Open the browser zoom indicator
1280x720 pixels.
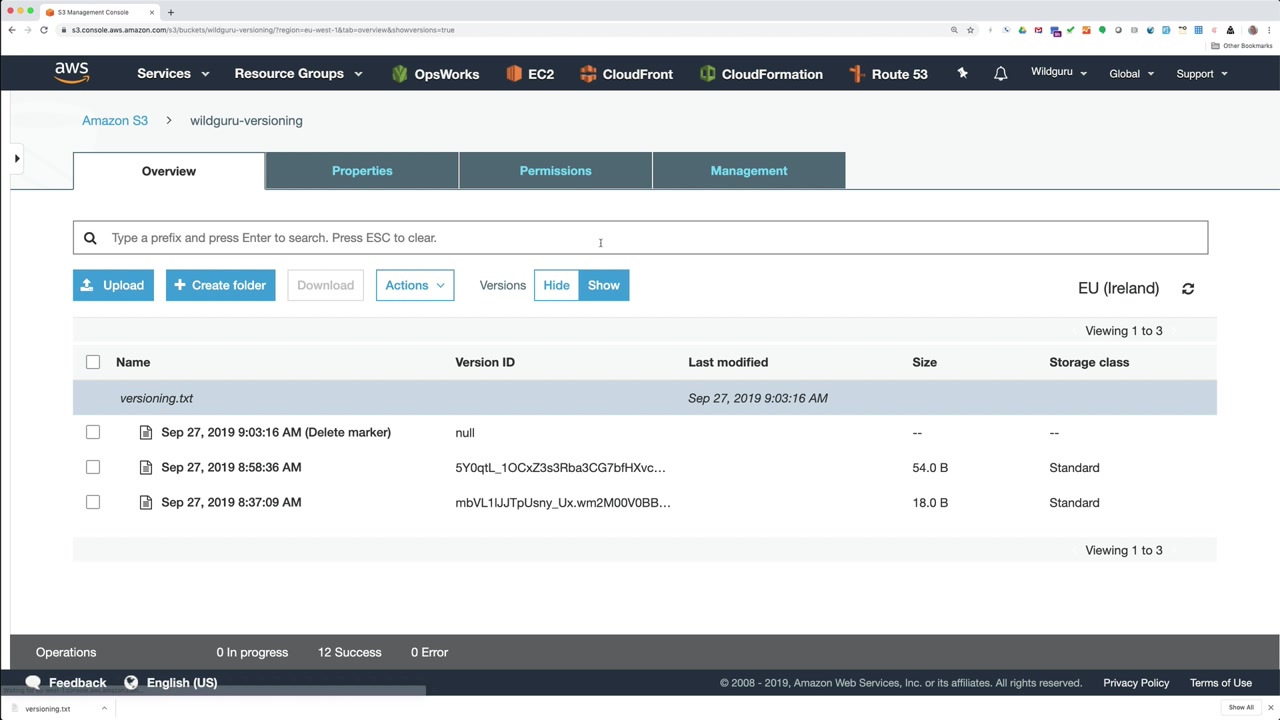tap(954, 30)
